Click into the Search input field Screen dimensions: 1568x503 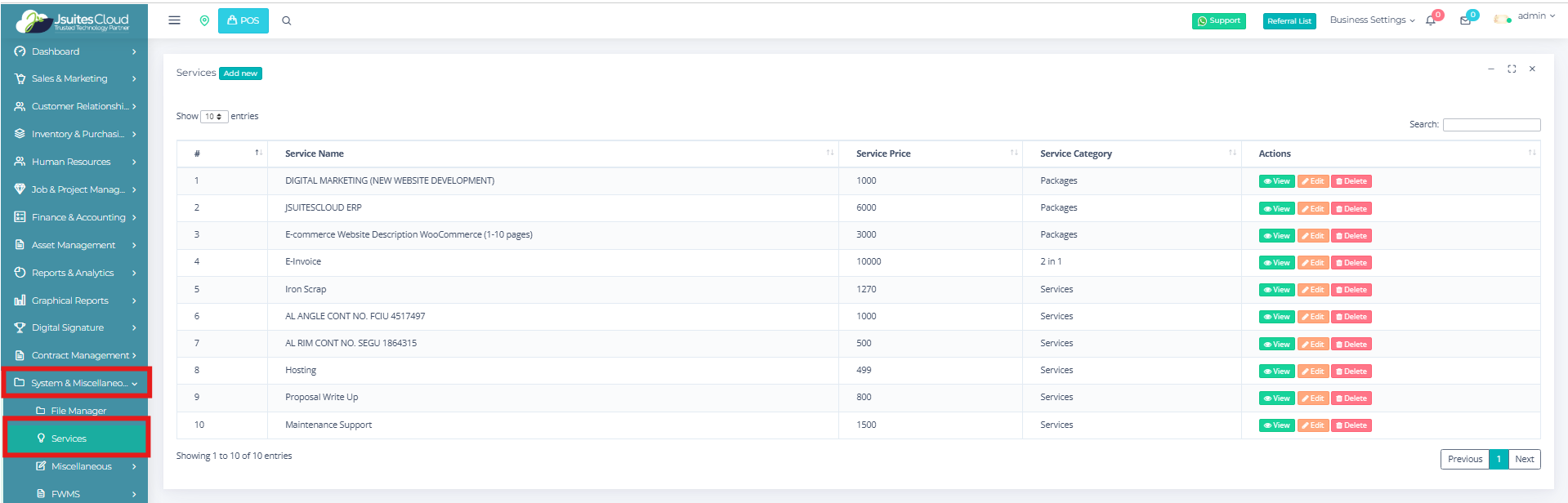coord(1491,125)
